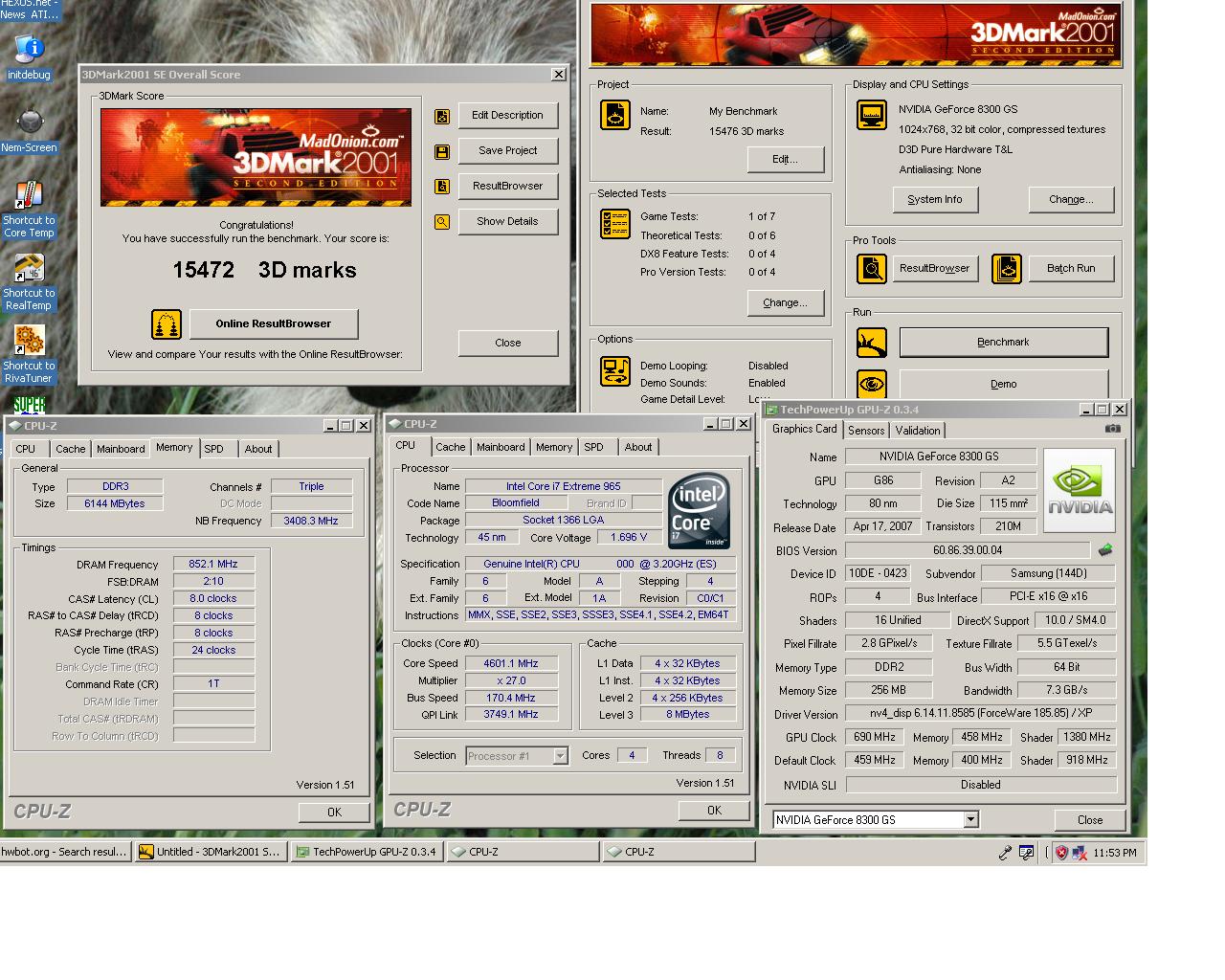1225x980 pixels.
Task: Open the CPU tab in CPU-Z Memory window
Action: click(x=26, y=449)
